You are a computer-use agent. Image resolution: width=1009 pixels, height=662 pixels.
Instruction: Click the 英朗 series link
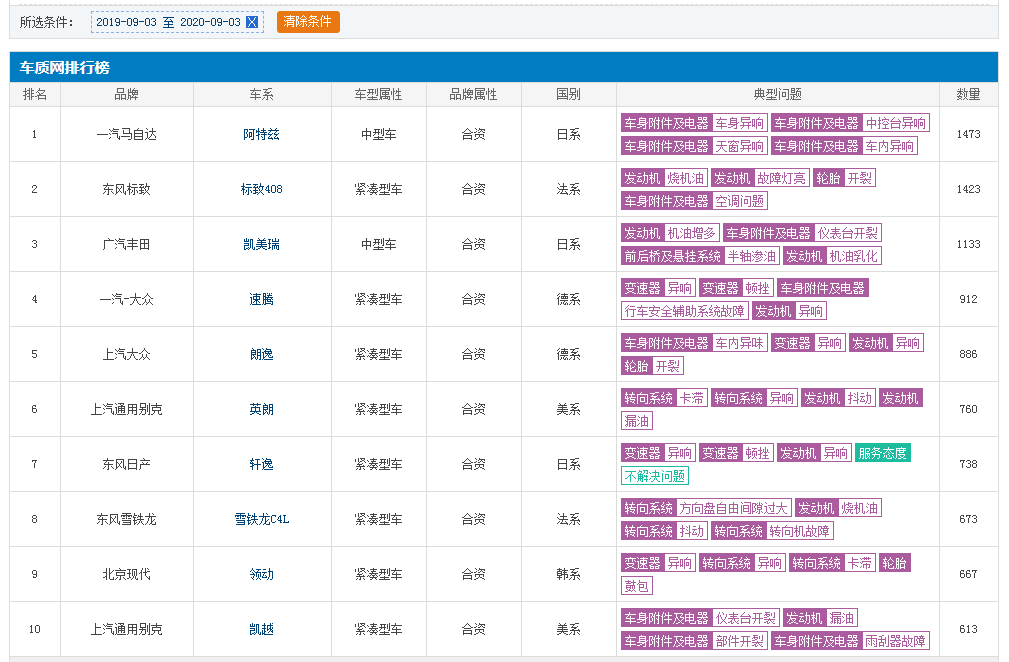(x=261, y=409)
